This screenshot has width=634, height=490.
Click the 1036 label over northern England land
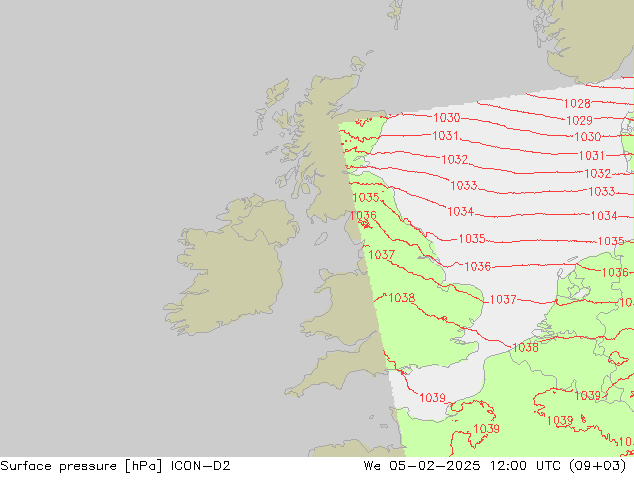coord(363,215)
